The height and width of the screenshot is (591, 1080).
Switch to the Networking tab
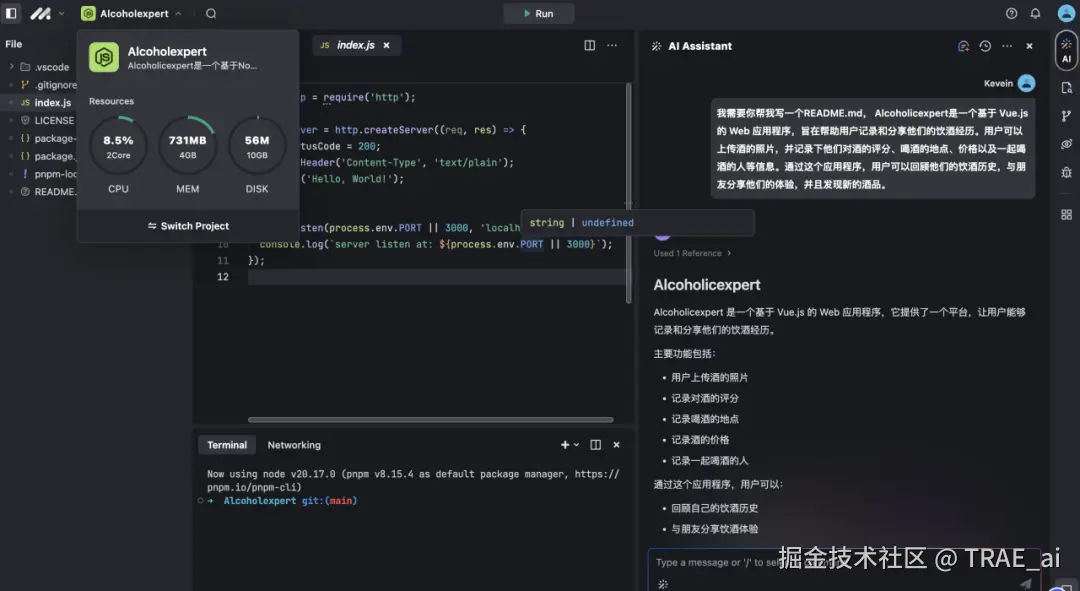coord(294,444)
